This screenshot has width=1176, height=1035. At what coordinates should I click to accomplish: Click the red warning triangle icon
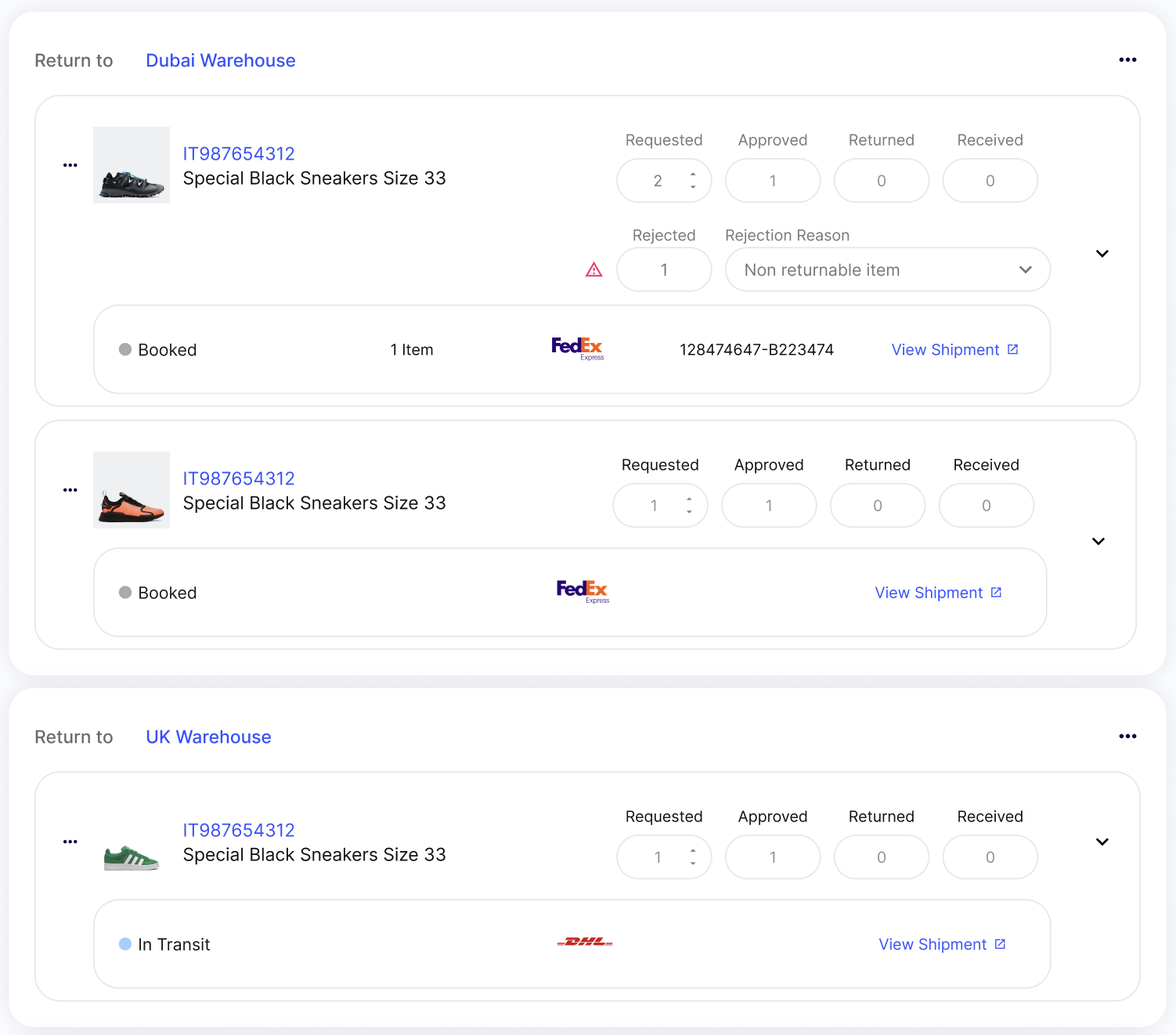tap(594, 270)
